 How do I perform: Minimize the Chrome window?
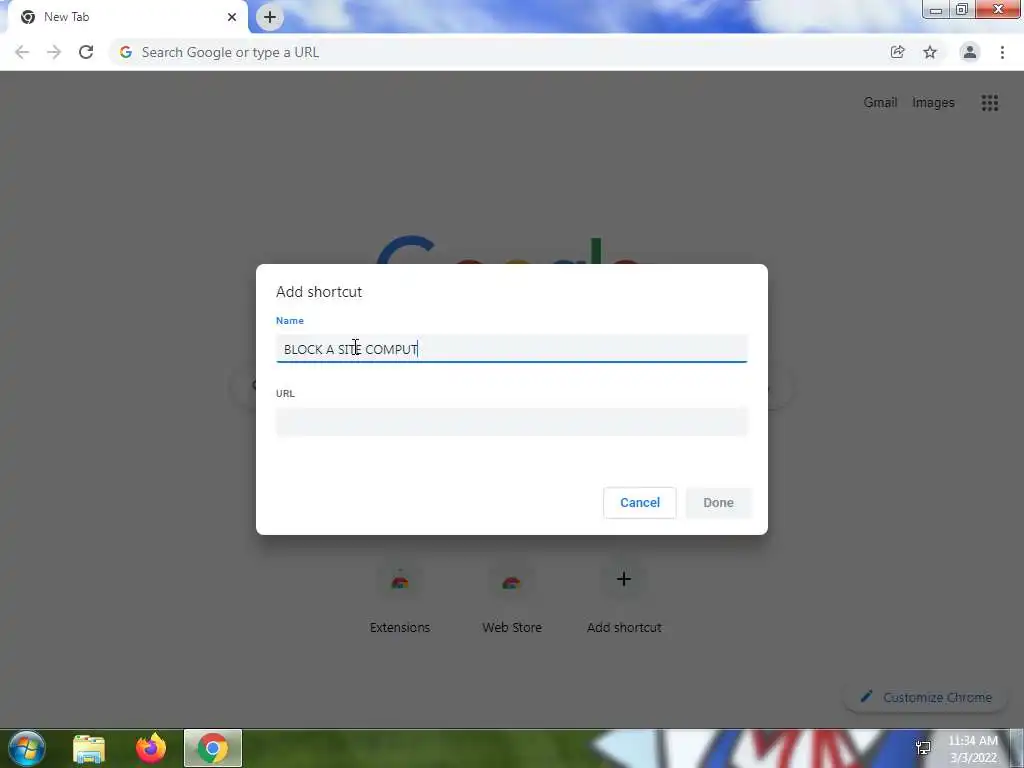coord(936,9)
